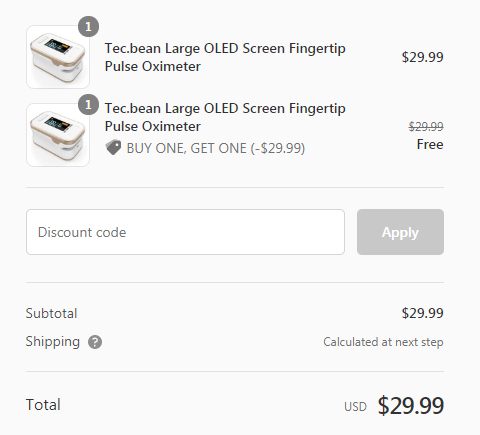Click the Free price label
Screen dimensions: 480x435
pyautogui.click(x=430, y=144)
